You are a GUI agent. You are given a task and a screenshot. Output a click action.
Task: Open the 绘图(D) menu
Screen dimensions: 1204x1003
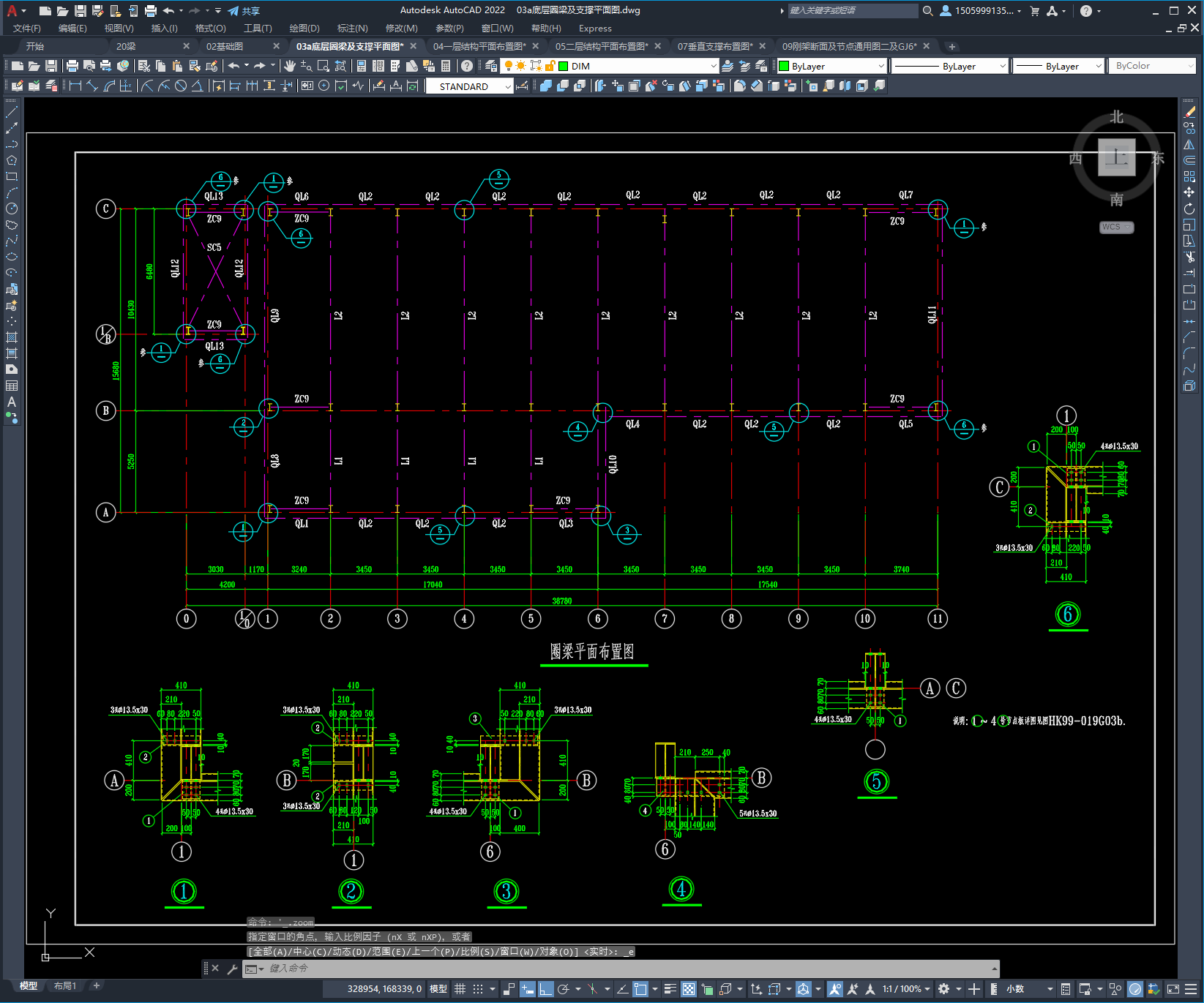(x=304, y=29)
